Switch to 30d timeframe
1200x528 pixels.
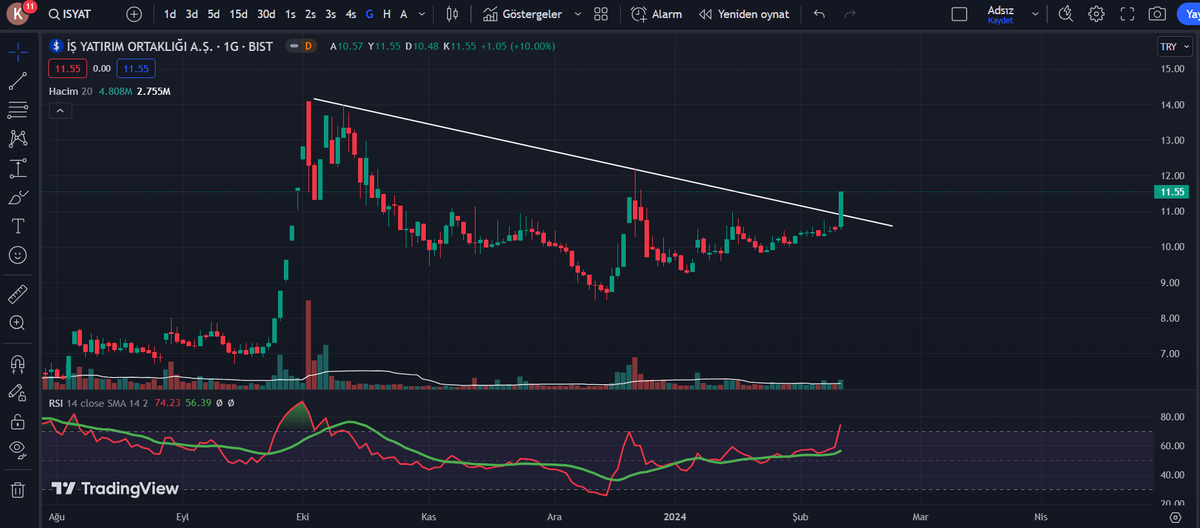(266, 14)
